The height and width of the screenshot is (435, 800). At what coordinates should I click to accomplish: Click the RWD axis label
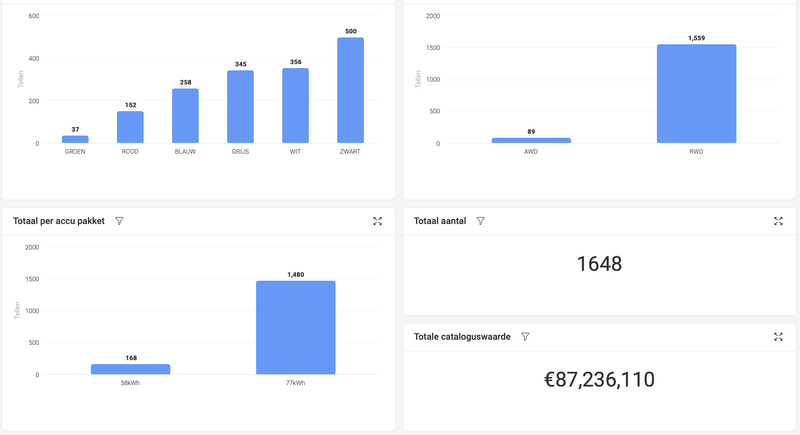point(696,151)
